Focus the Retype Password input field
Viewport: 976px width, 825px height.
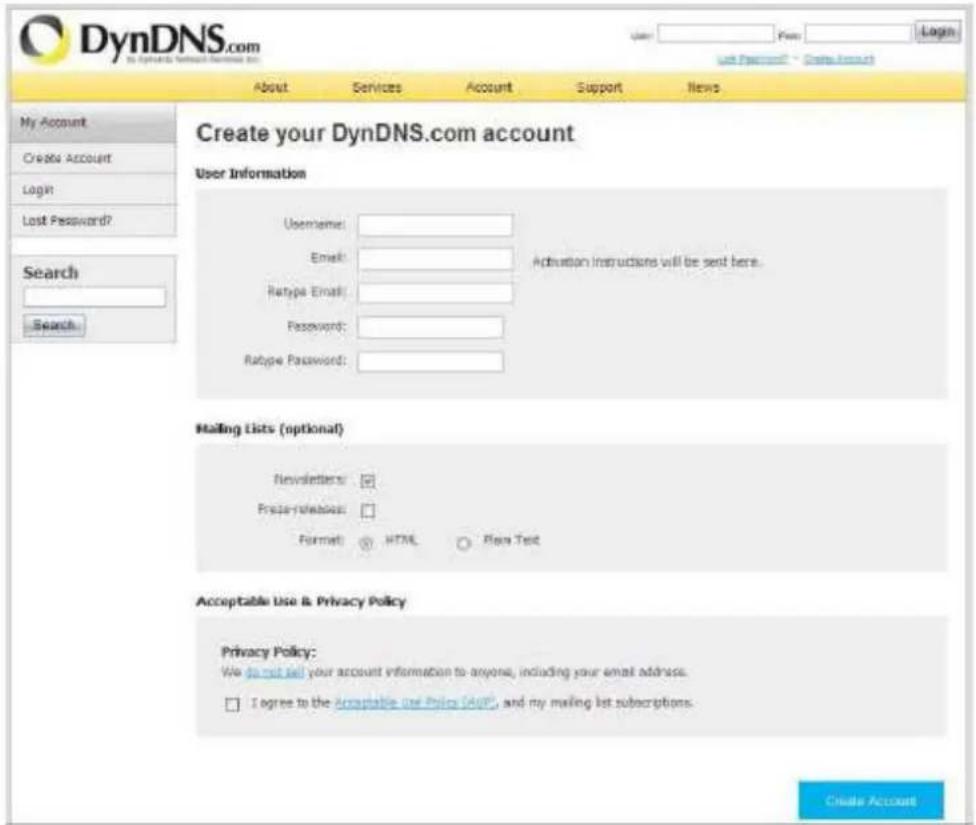coord(430,361)
